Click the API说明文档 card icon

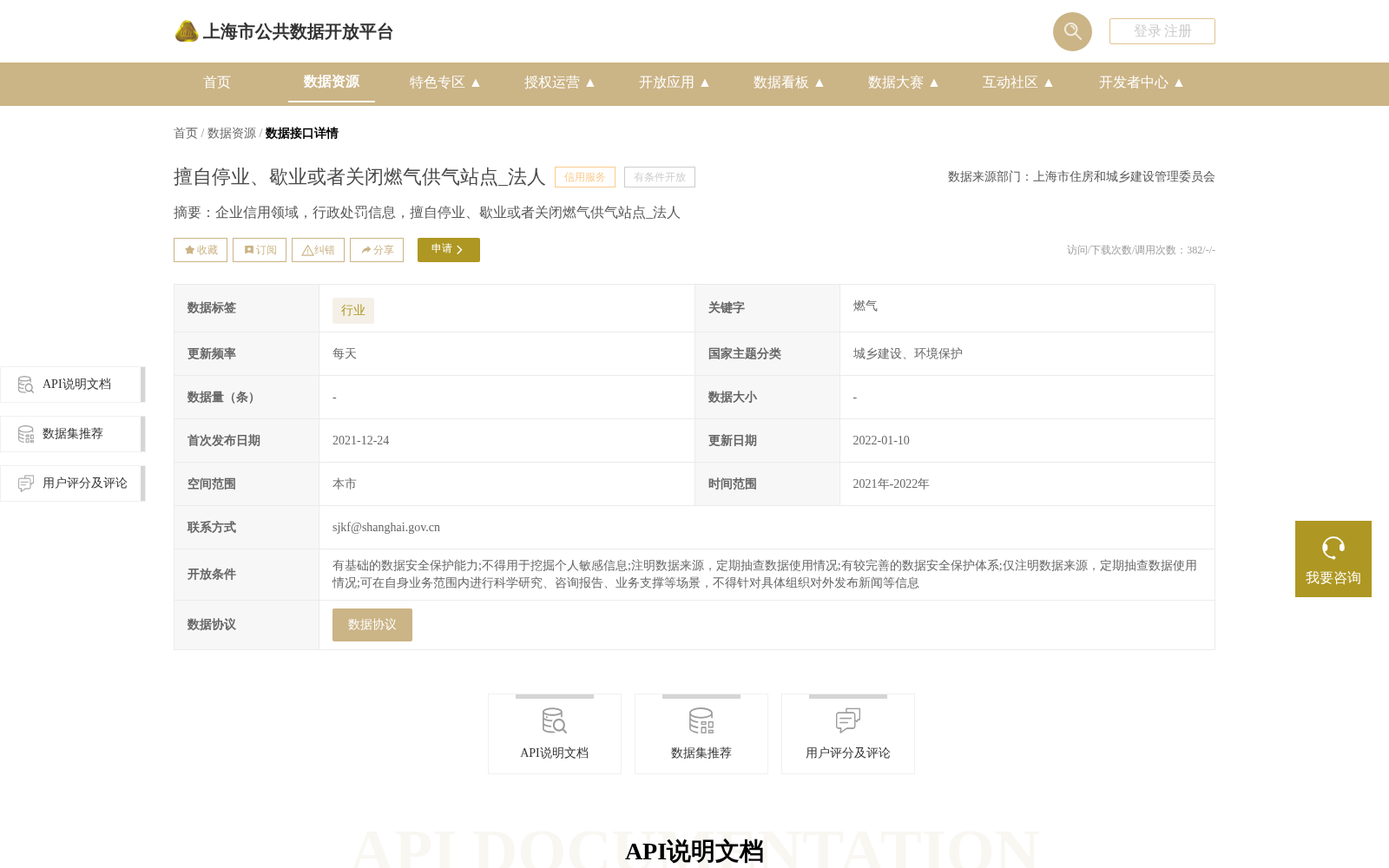pos(555,720)
